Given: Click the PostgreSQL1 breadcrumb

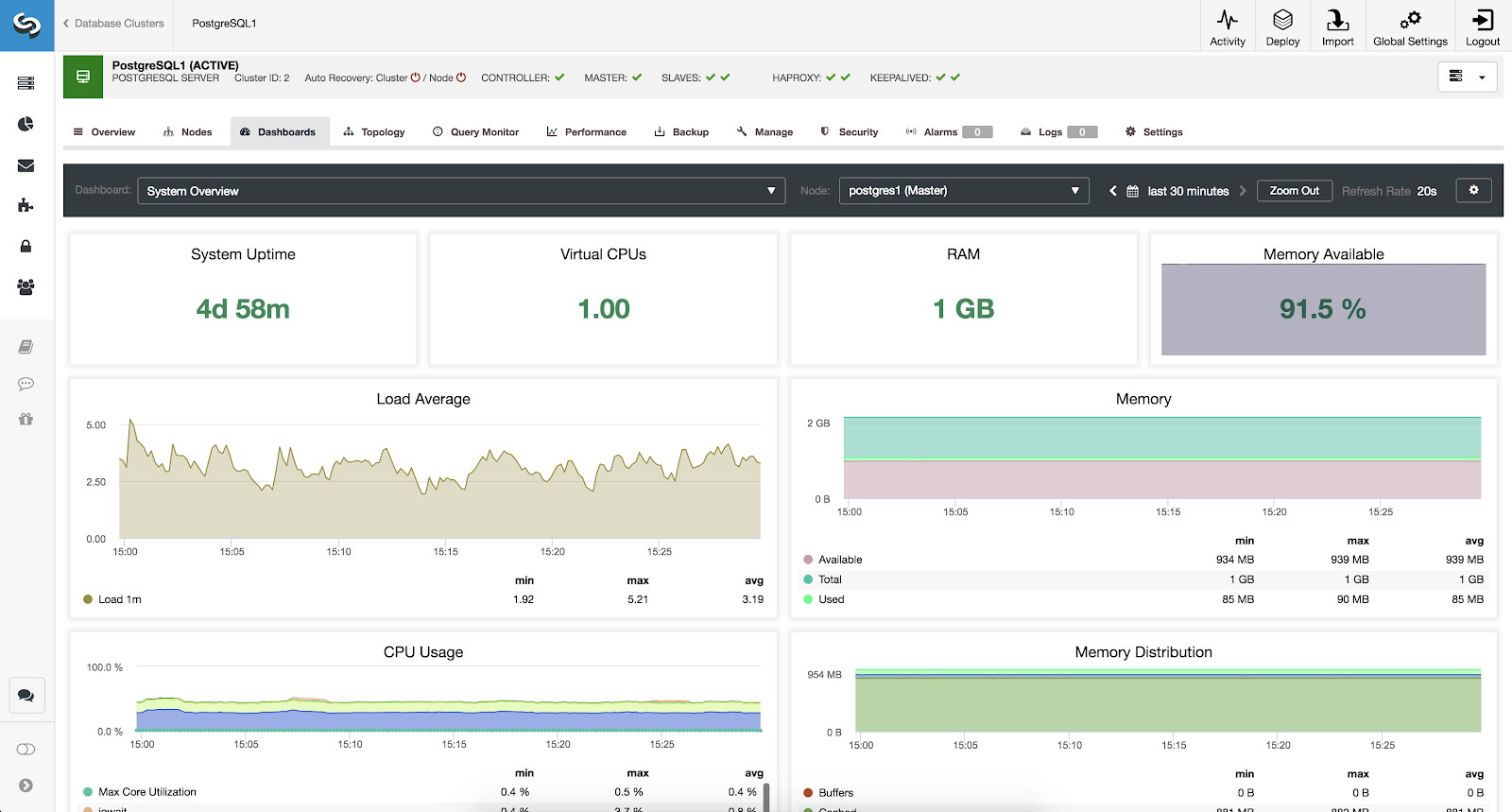Looking at the screenshot, I should point(224,24).
